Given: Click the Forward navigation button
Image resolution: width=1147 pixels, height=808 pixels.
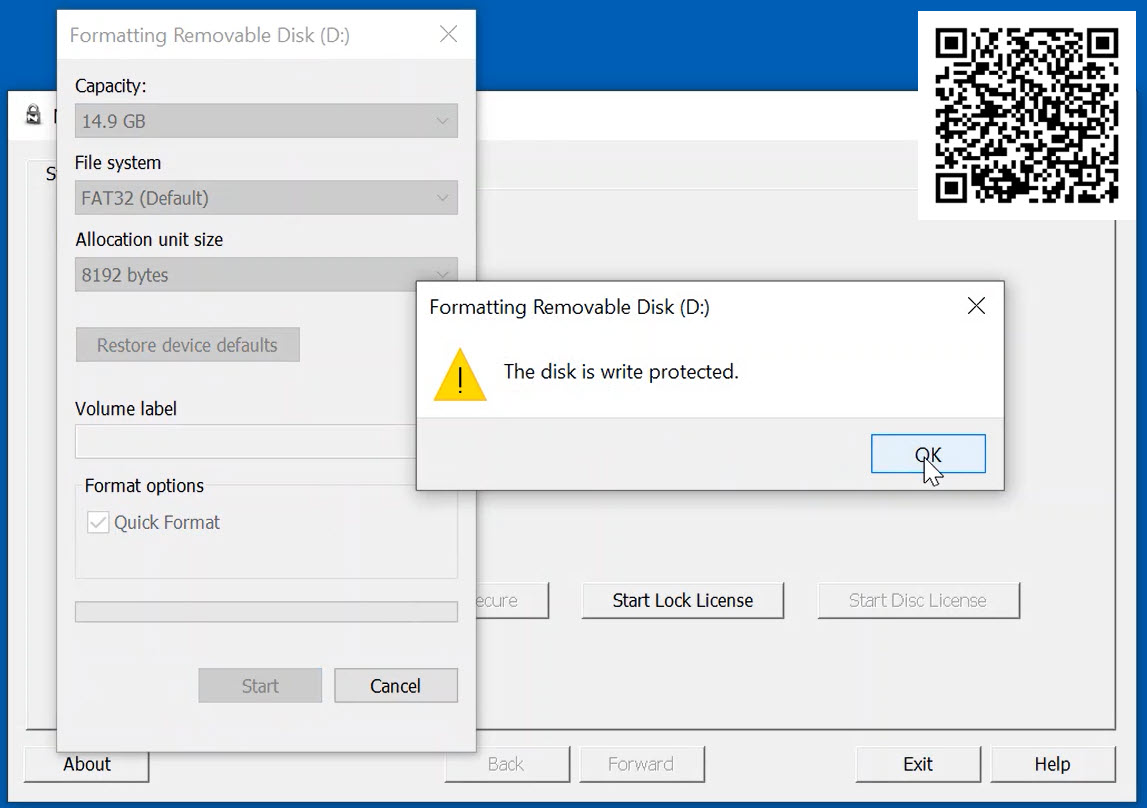Looking at the screenshot, I should [642, 763].
